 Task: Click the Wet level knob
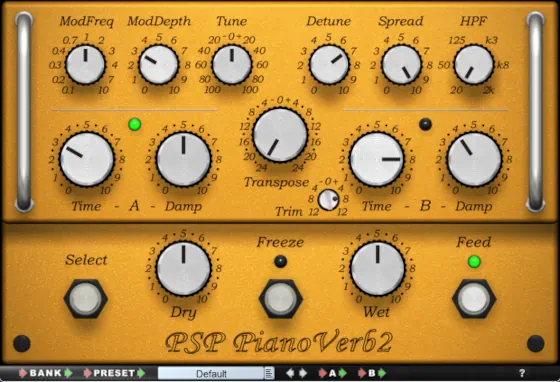click(x=377, y=268)
